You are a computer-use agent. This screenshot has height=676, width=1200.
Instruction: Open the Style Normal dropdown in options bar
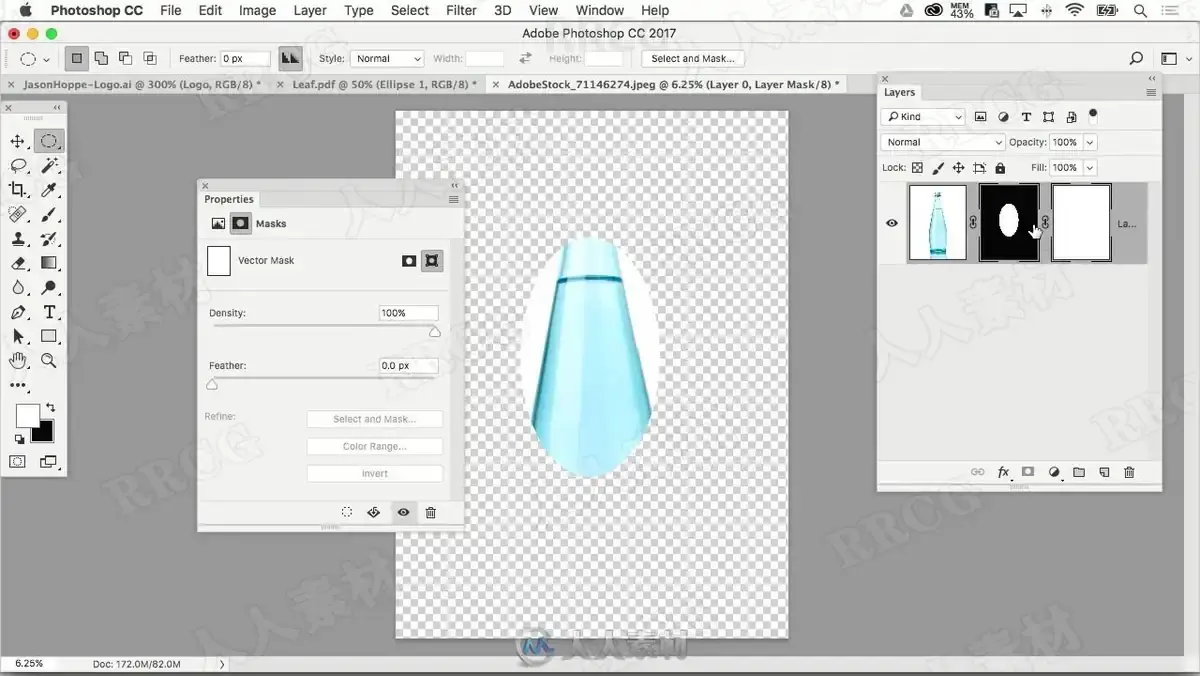388,59
